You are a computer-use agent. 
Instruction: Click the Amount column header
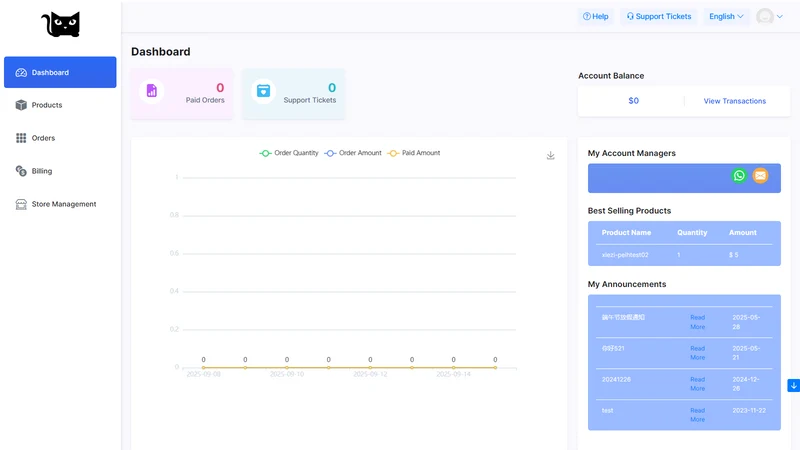742,233
